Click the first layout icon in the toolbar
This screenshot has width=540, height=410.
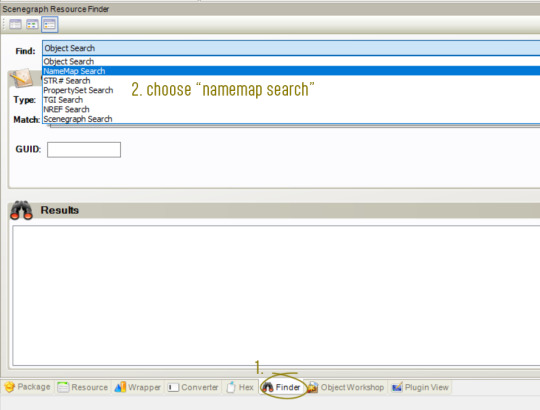pyautogui.click(x=15, y=24)
